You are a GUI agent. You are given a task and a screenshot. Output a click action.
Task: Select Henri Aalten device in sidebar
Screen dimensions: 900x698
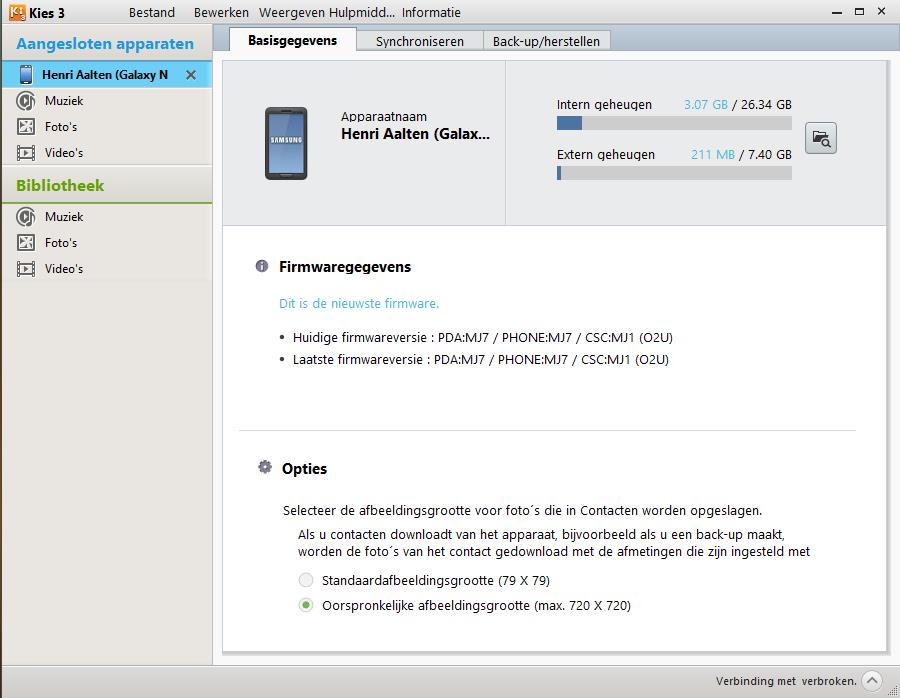[104, 75]
